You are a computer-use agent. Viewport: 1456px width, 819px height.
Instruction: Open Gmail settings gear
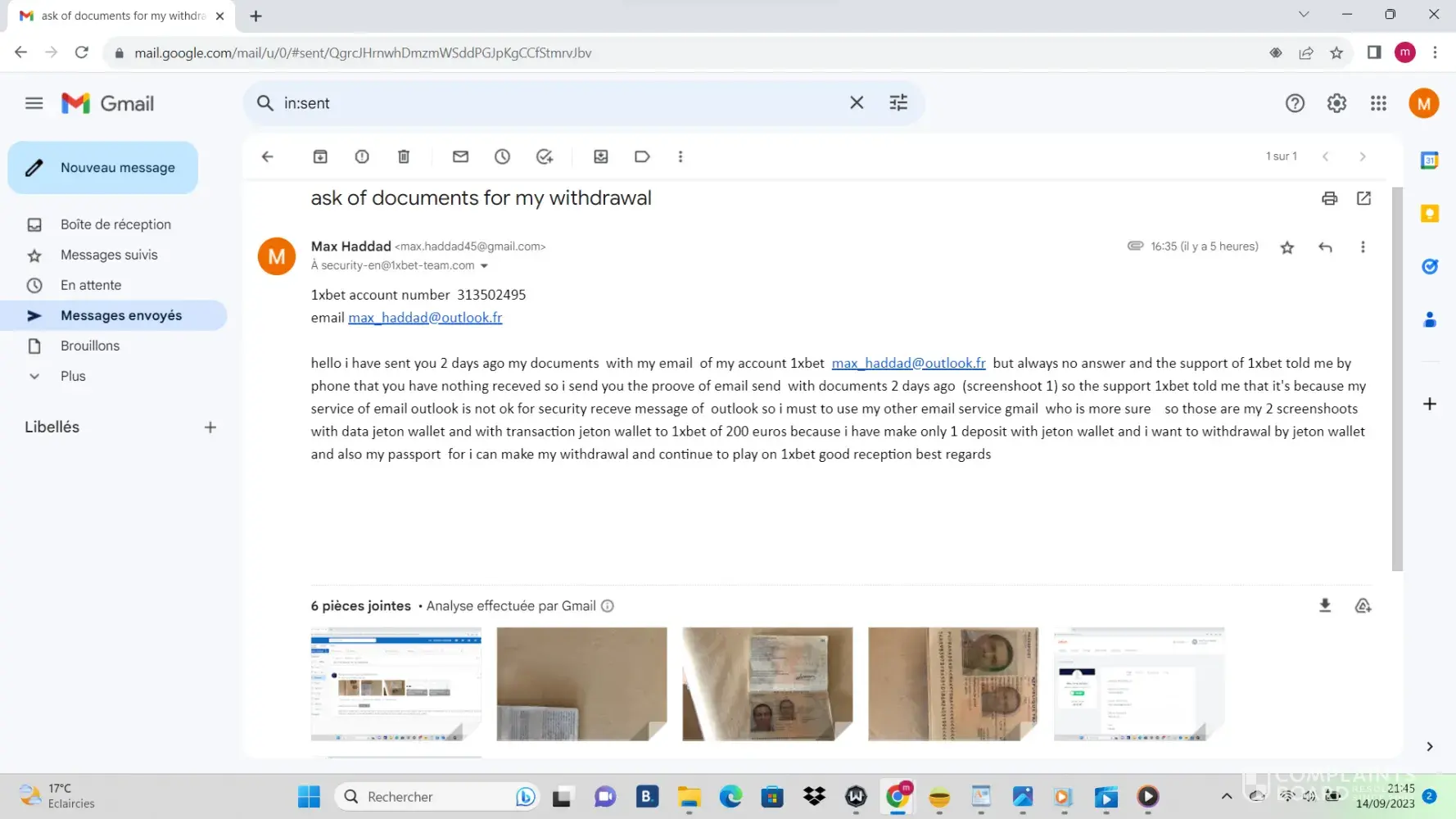(x=1336, y=103)
